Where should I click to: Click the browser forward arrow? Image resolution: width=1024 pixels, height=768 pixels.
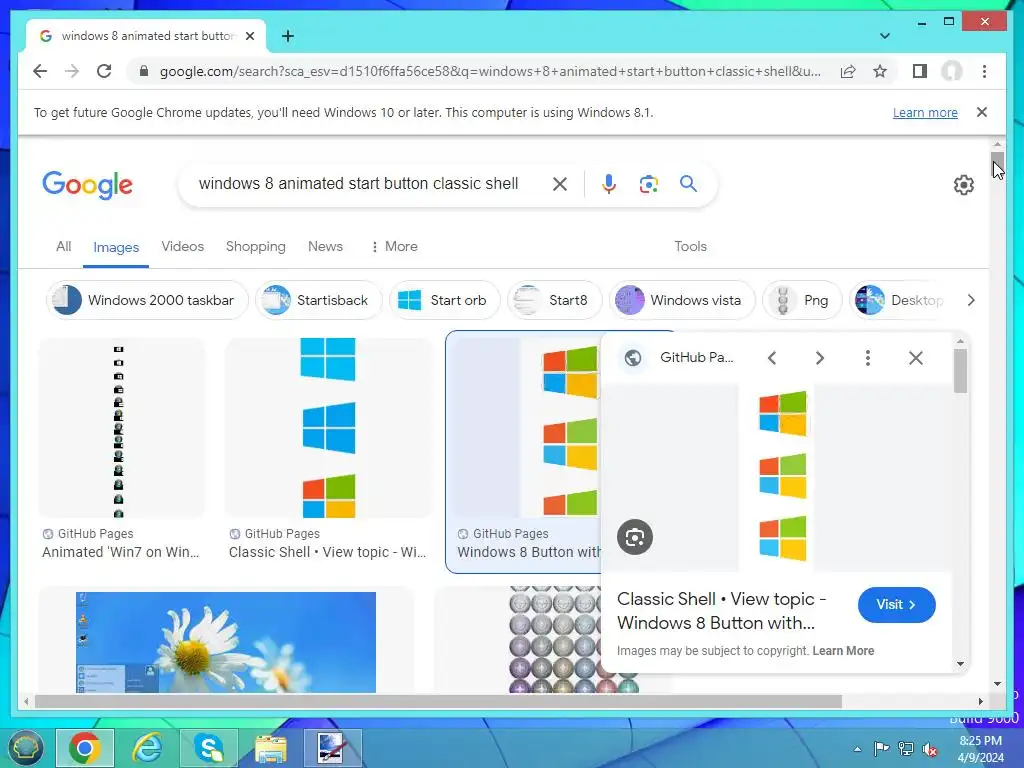click(x=72, y=71)
